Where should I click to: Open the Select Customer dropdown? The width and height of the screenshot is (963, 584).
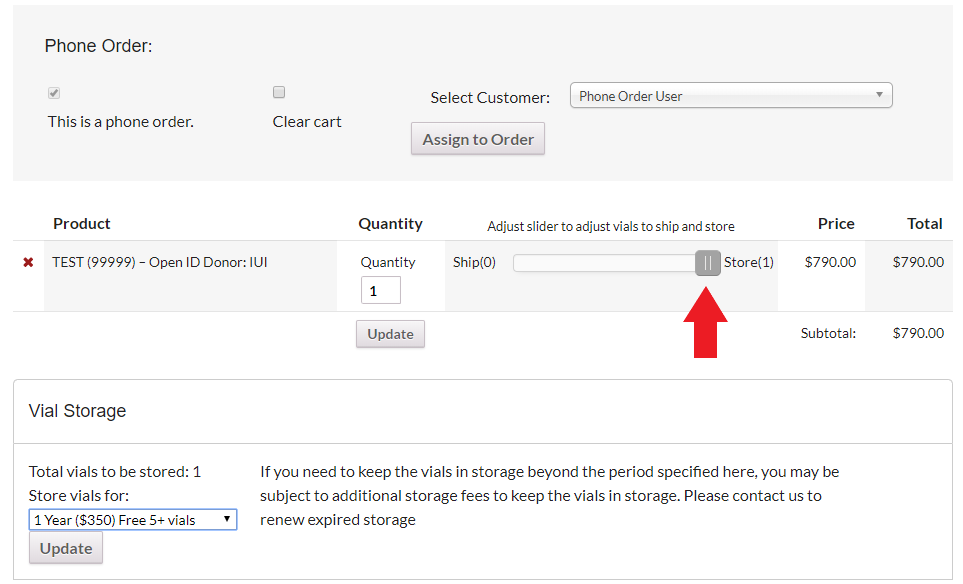click(x=730, y=96)
